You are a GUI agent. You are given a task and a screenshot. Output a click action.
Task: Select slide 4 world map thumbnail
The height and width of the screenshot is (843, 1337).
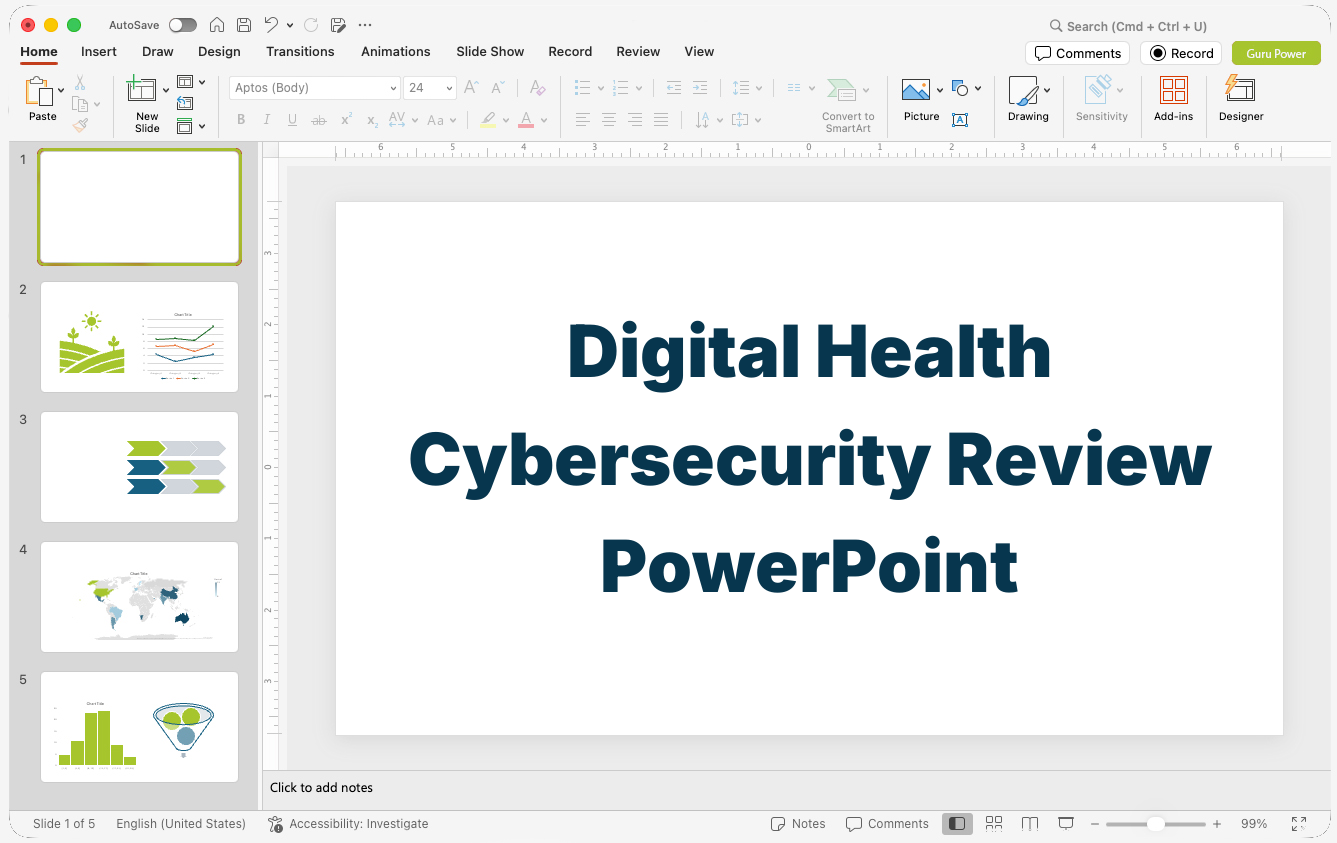(139, 597)
